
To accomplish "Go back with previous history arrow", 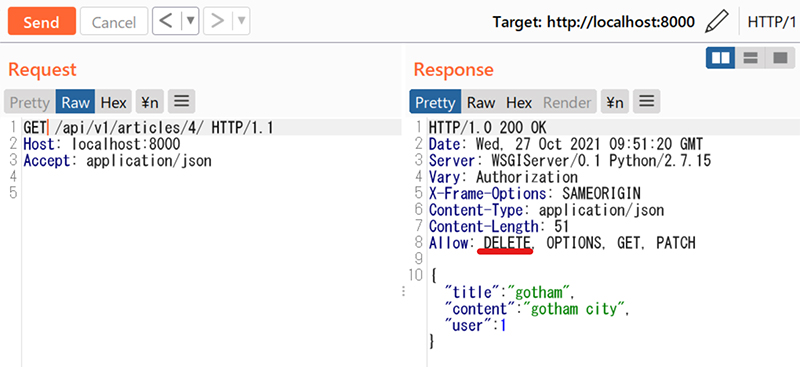I will click(166, 21).
